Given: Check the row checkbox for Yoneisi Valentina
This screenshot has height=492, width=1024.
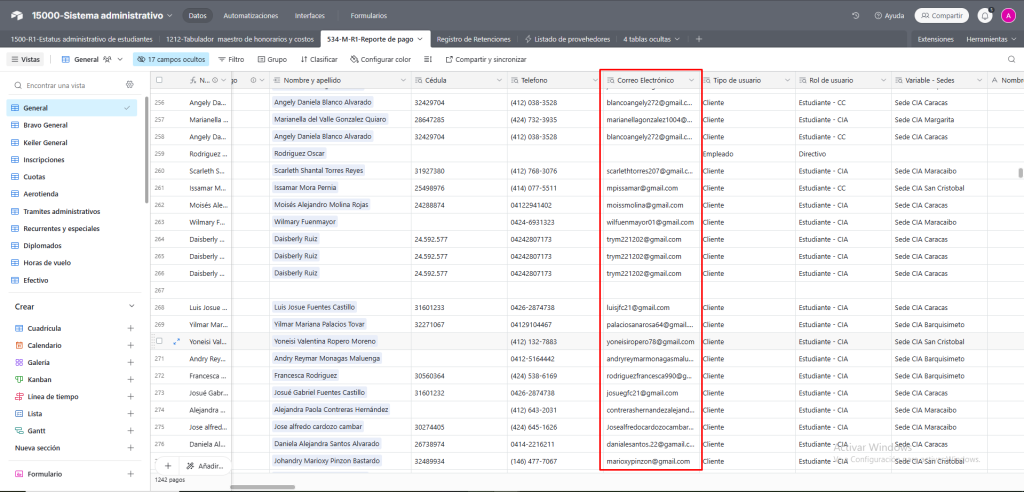Looking at the screenshot, I should 159,341.
